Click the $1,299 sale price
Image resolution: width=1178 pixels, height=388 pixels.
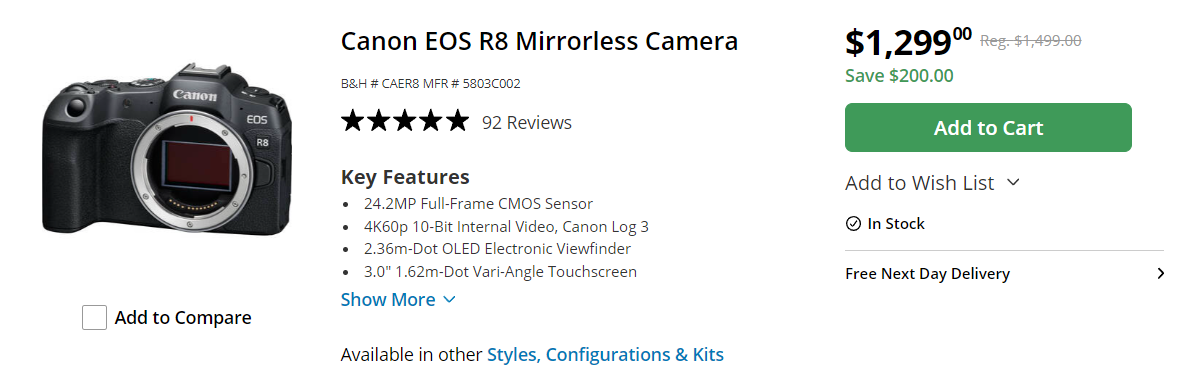pos(908,42)
